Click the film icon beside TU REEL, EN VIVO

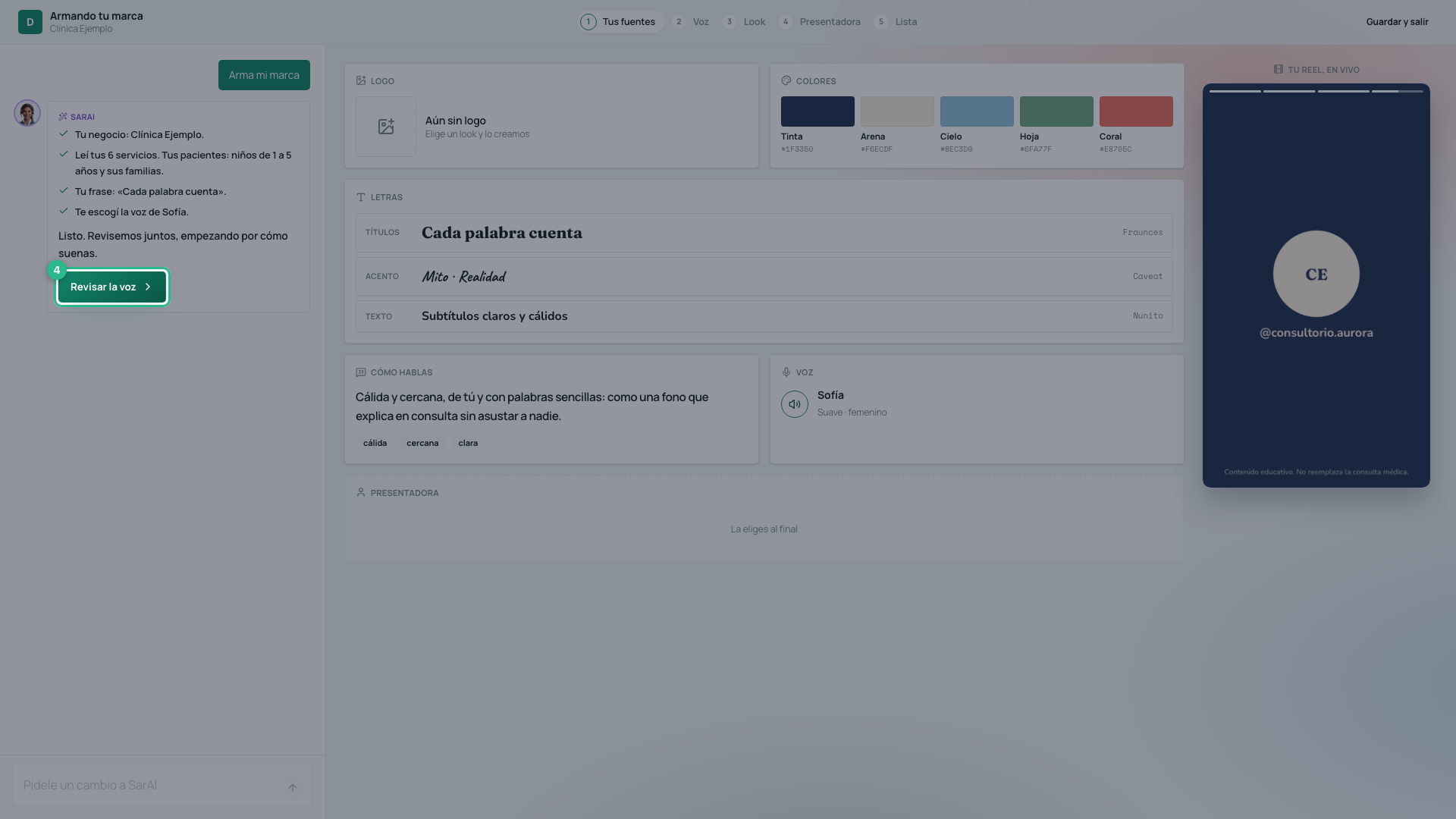[x=1279, y=69]
